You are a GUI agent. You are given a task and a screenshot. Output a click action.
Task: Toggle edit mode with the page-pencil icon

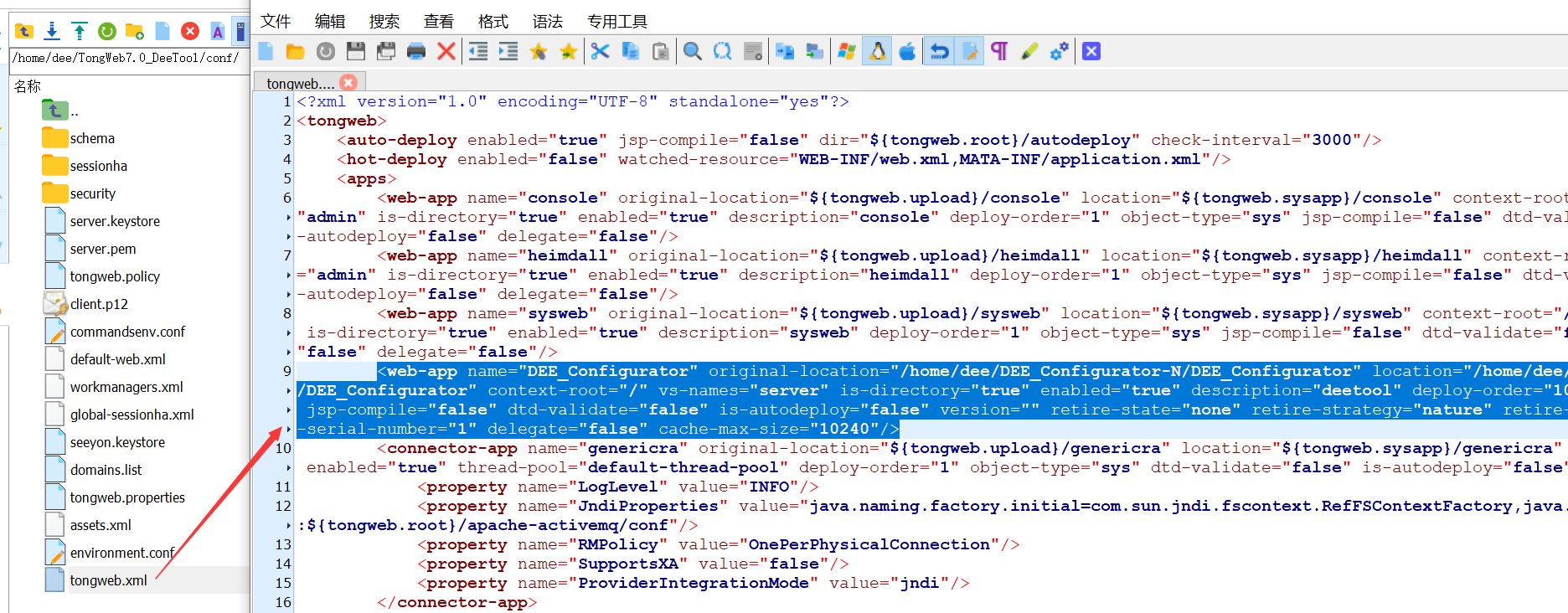point(969,51)
